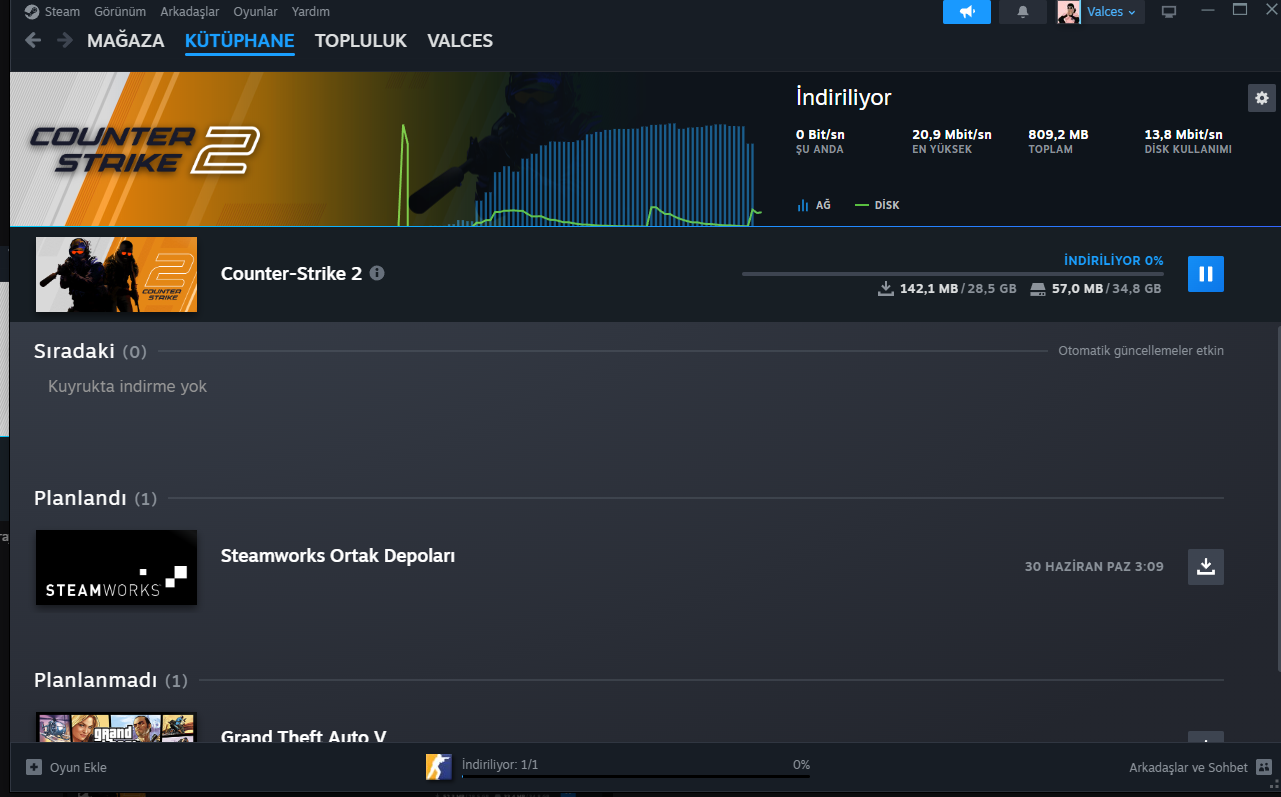Image resolution: width=1281 pixels, height=797 pixels.
Task: Click the 809,2 MB total value
Action: click(x=1058, y=134)
